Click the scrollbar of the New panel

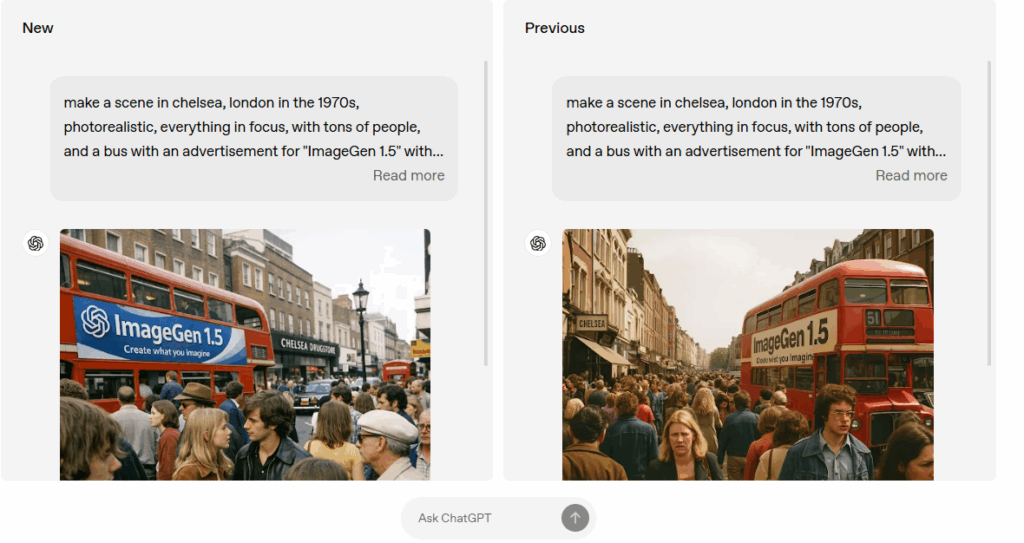[486, 213]
